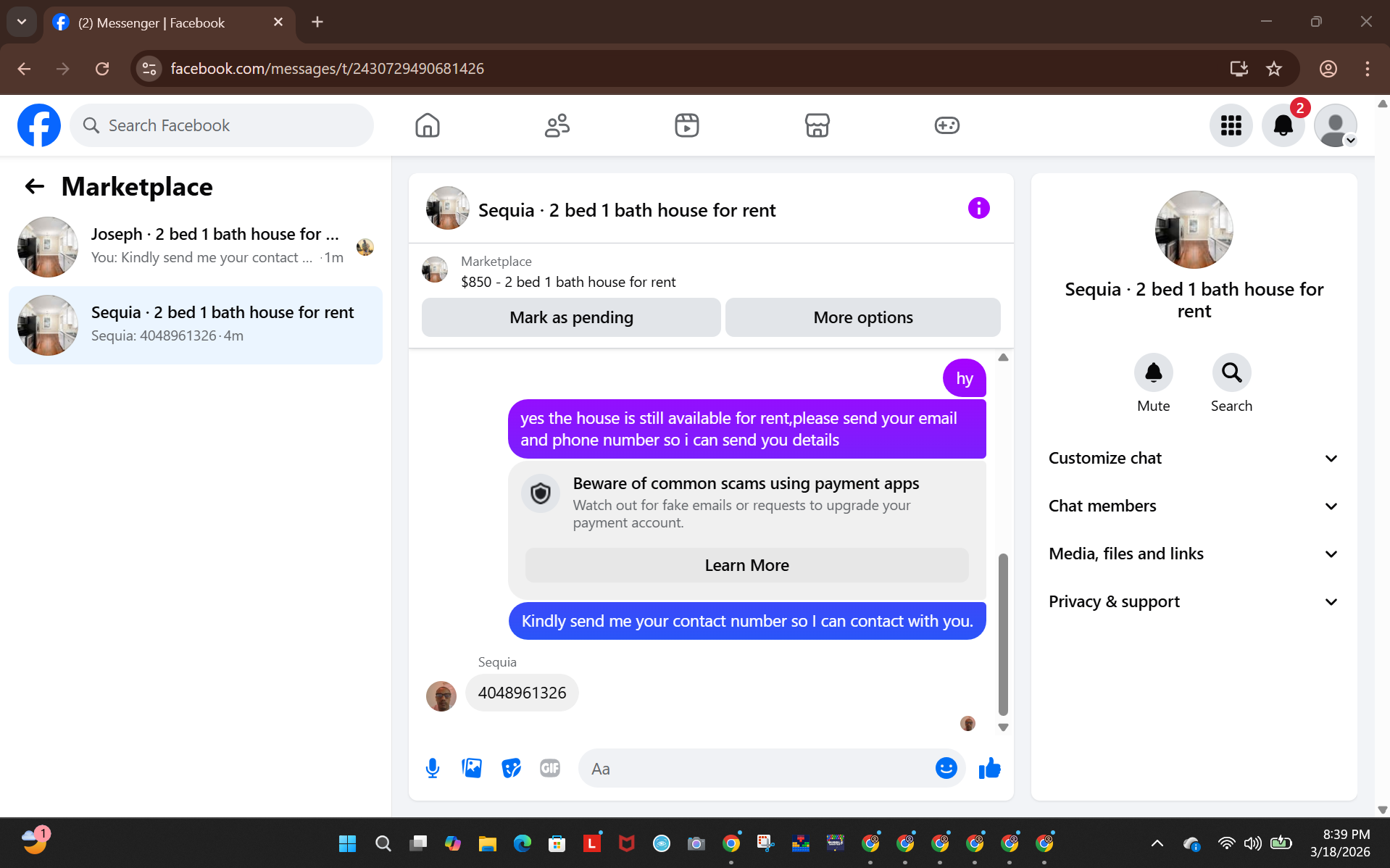Click the listing thumbnail in right panel
Image resolution: width=1390 pixels, height=868 pixels.
point(1194,230)
